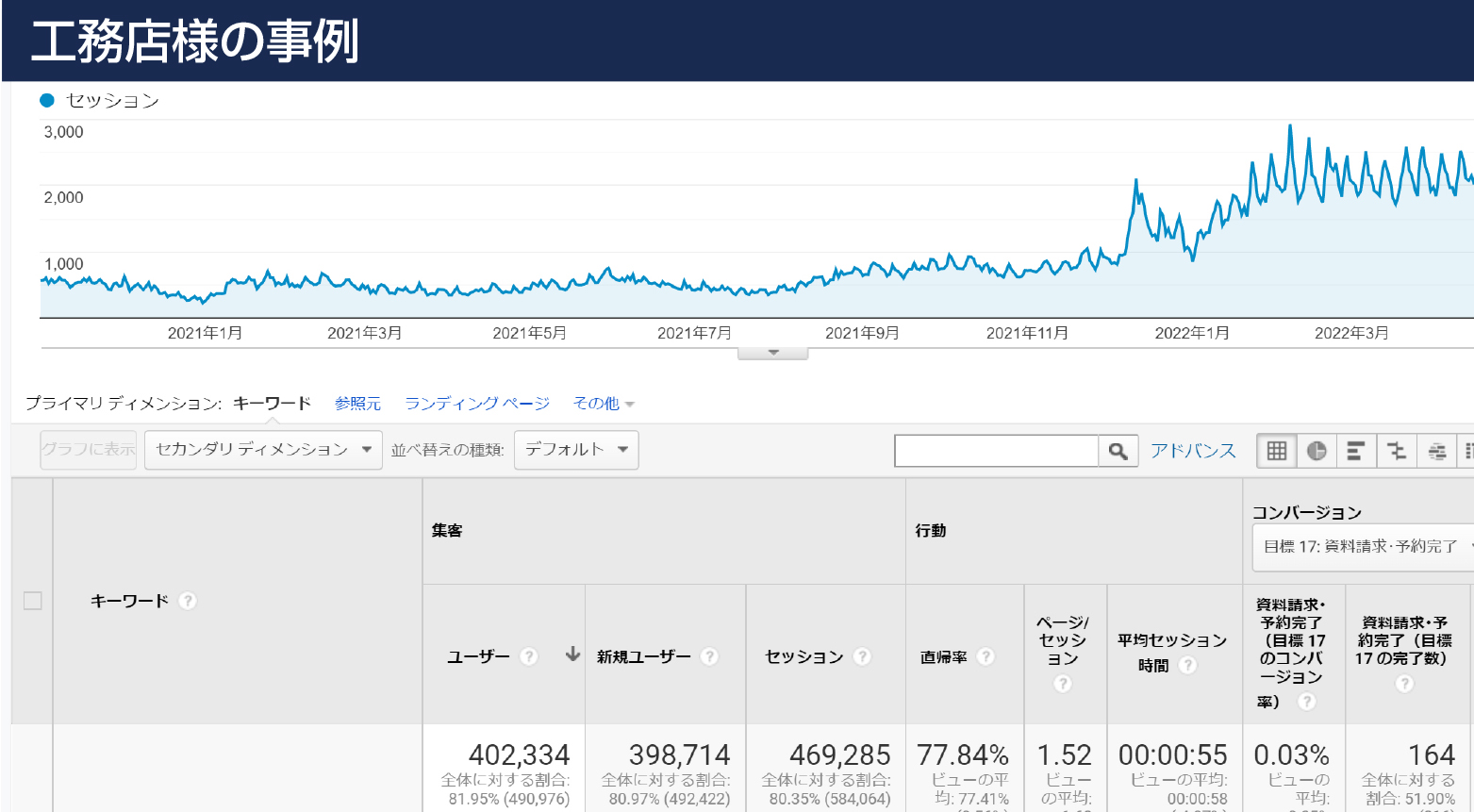1474x812 pixels.
Task: Switch to term cloud view icon
Action: pos(1436,451)
